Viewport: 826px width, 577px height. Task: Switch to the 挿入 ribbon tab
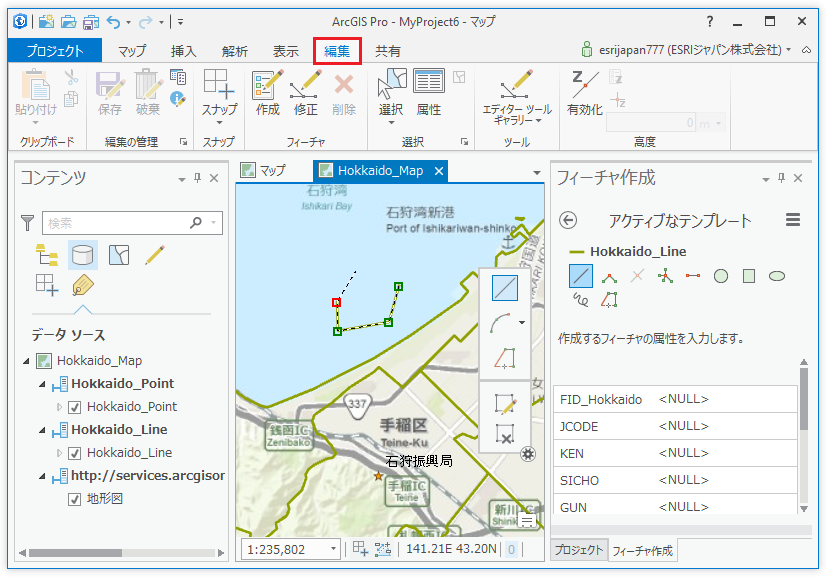[x=183, y=51]
